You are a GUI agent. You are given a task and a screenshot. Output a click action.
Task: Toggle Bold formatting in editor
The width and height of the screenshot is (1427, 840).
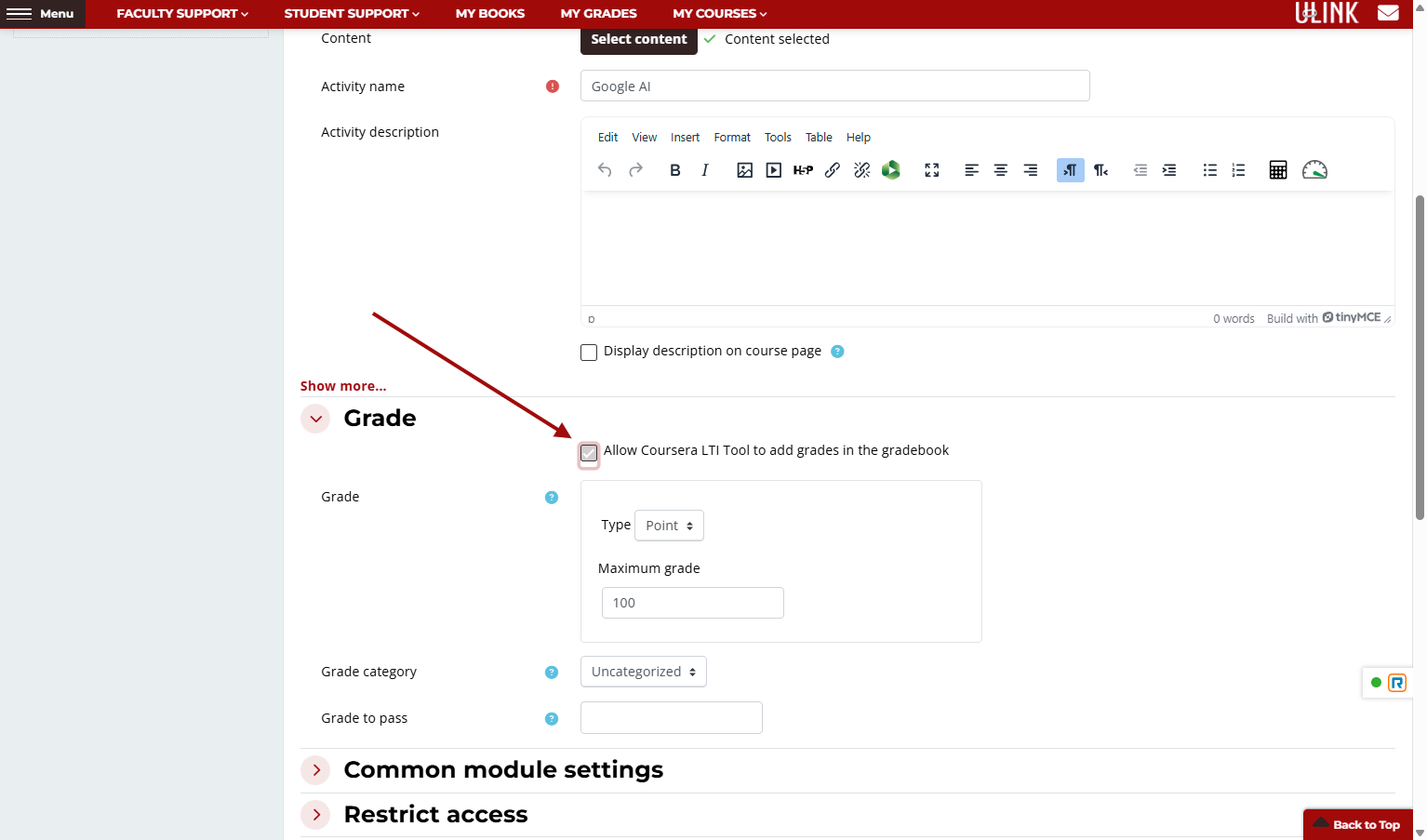coord(675,170)
